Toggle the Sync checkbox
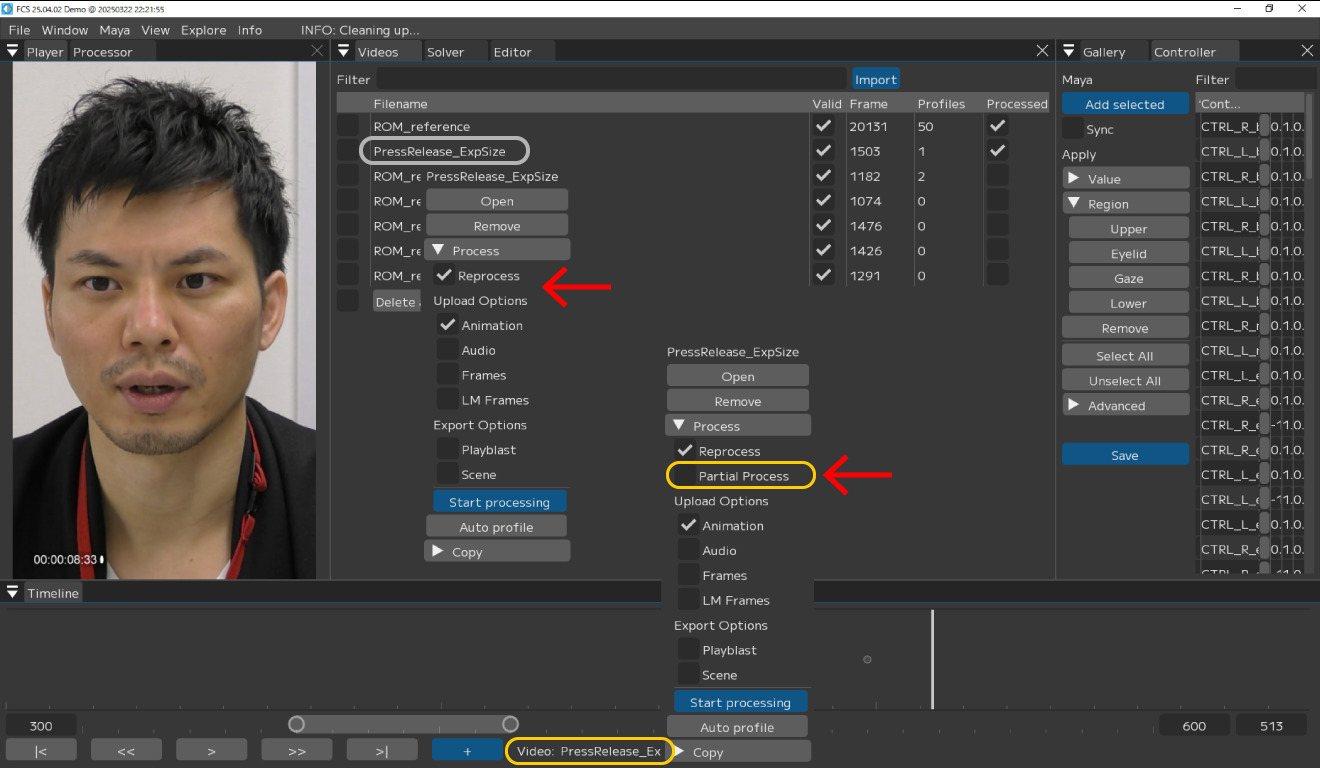This screenshot has height=768, width=1320. 1073,129
